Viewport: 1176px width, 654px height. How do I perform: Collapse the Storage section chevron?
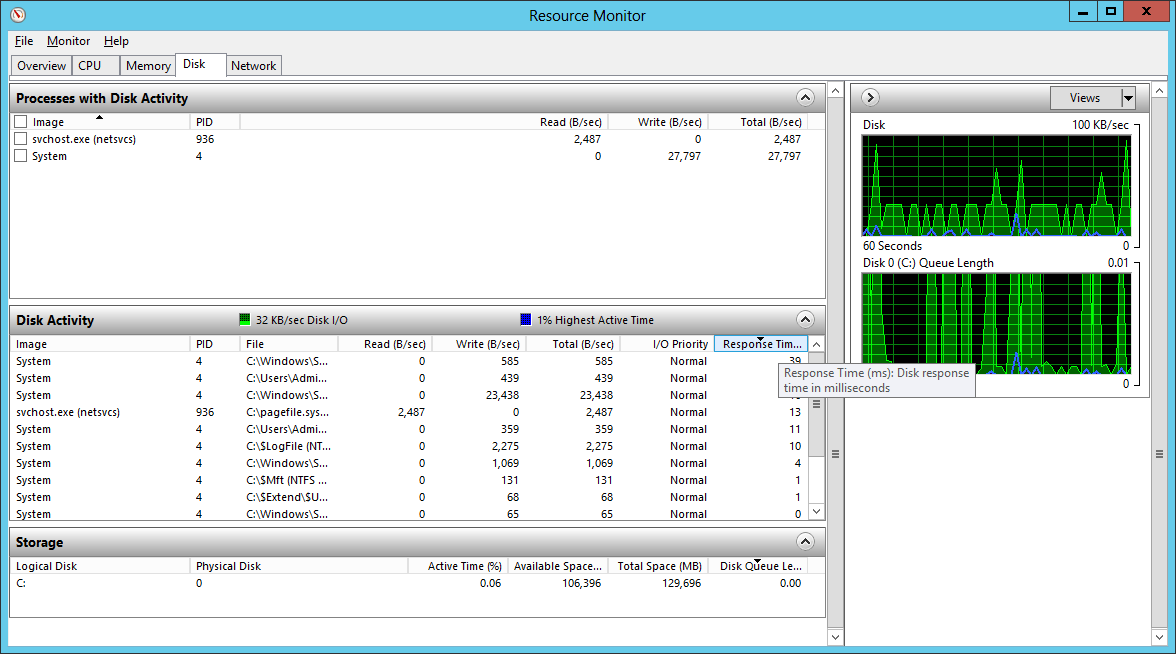pyautogui.click(x=805, y=542)
